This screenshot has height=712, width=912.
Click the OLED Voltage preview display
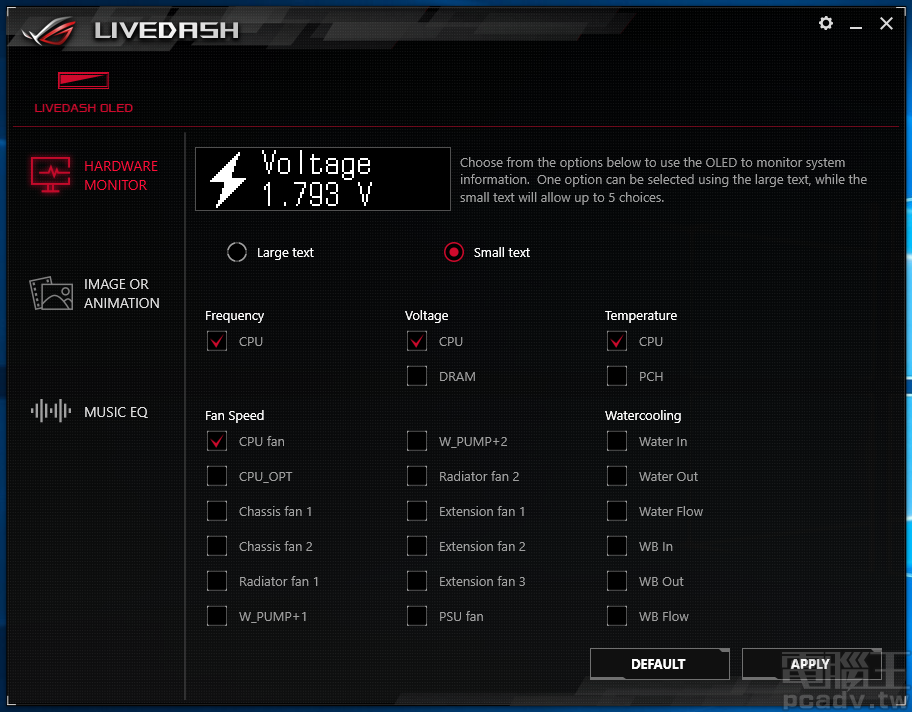point(323,179)
